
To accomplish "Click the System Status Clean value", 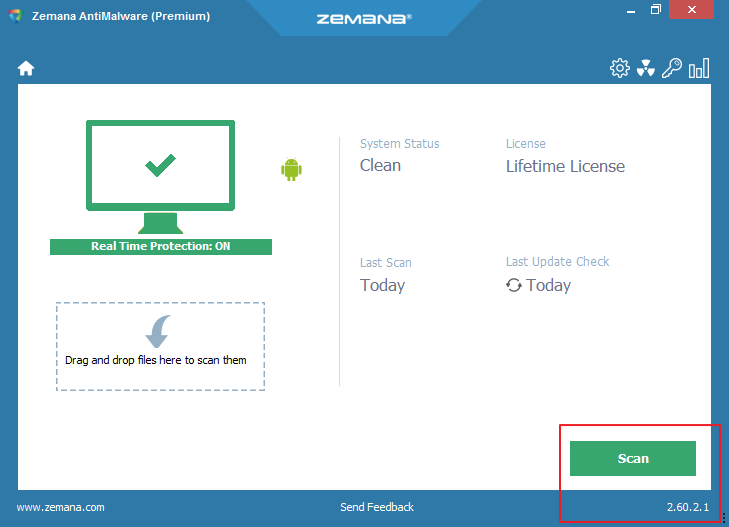I will click(x=380, y=165).
